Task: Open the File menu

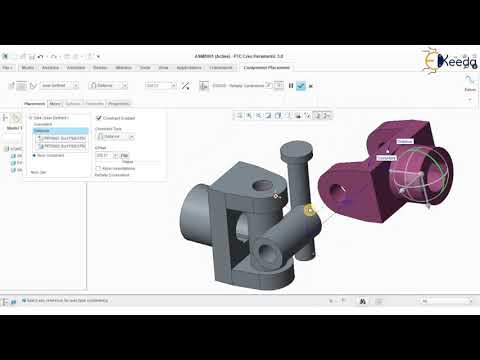Action: (7, 68)
